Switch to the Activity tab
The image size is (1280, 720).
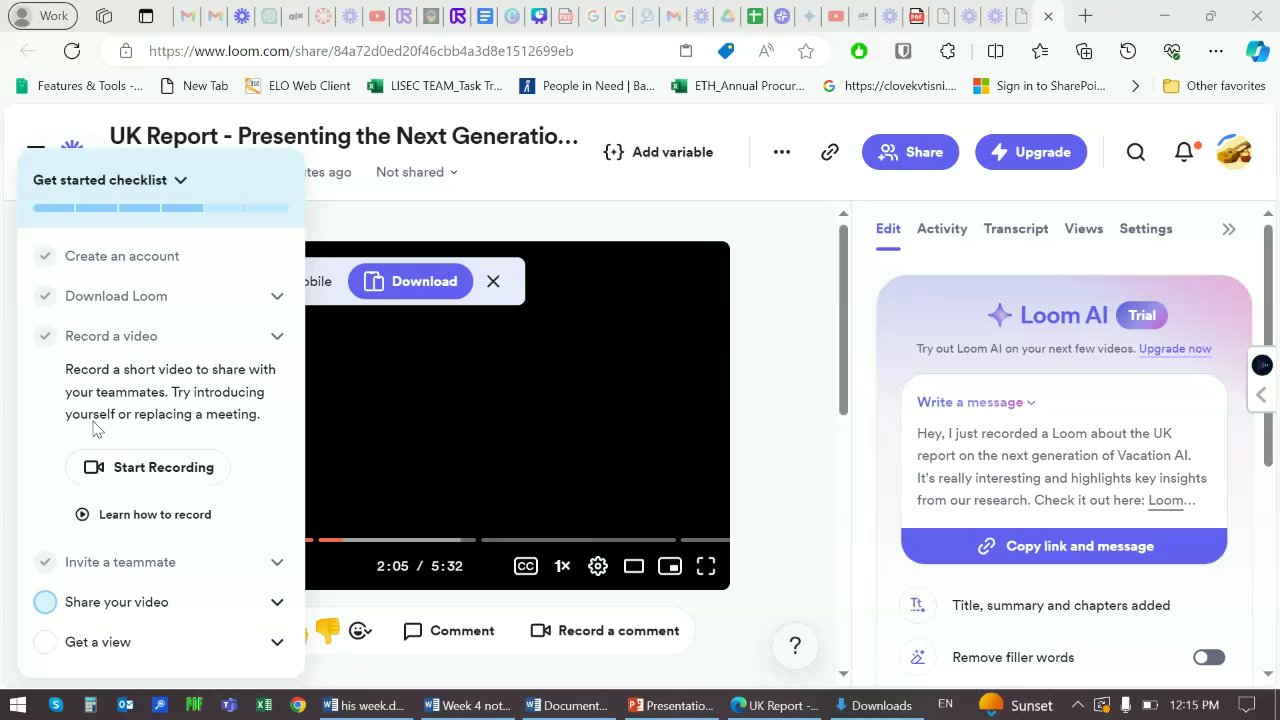[x=942, y=229]
